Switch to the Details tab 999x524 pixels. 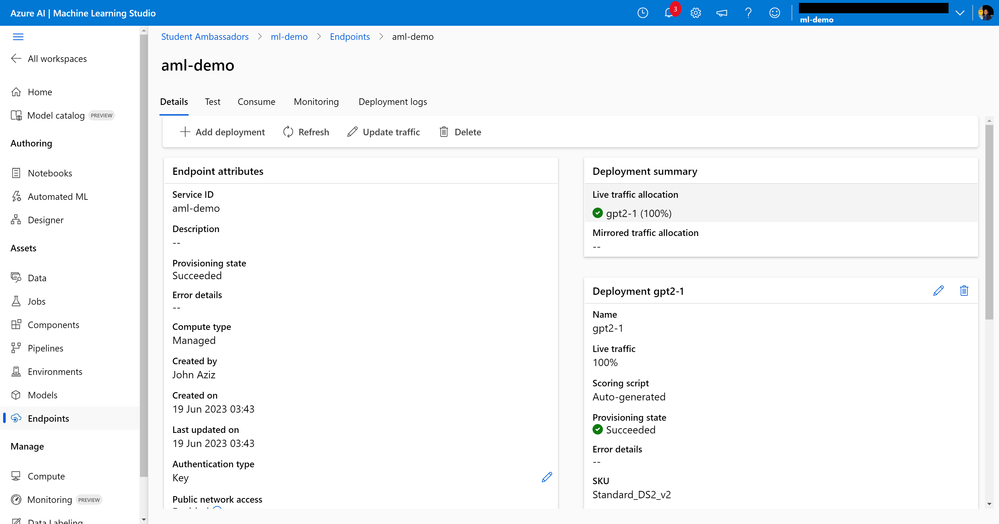174,101
